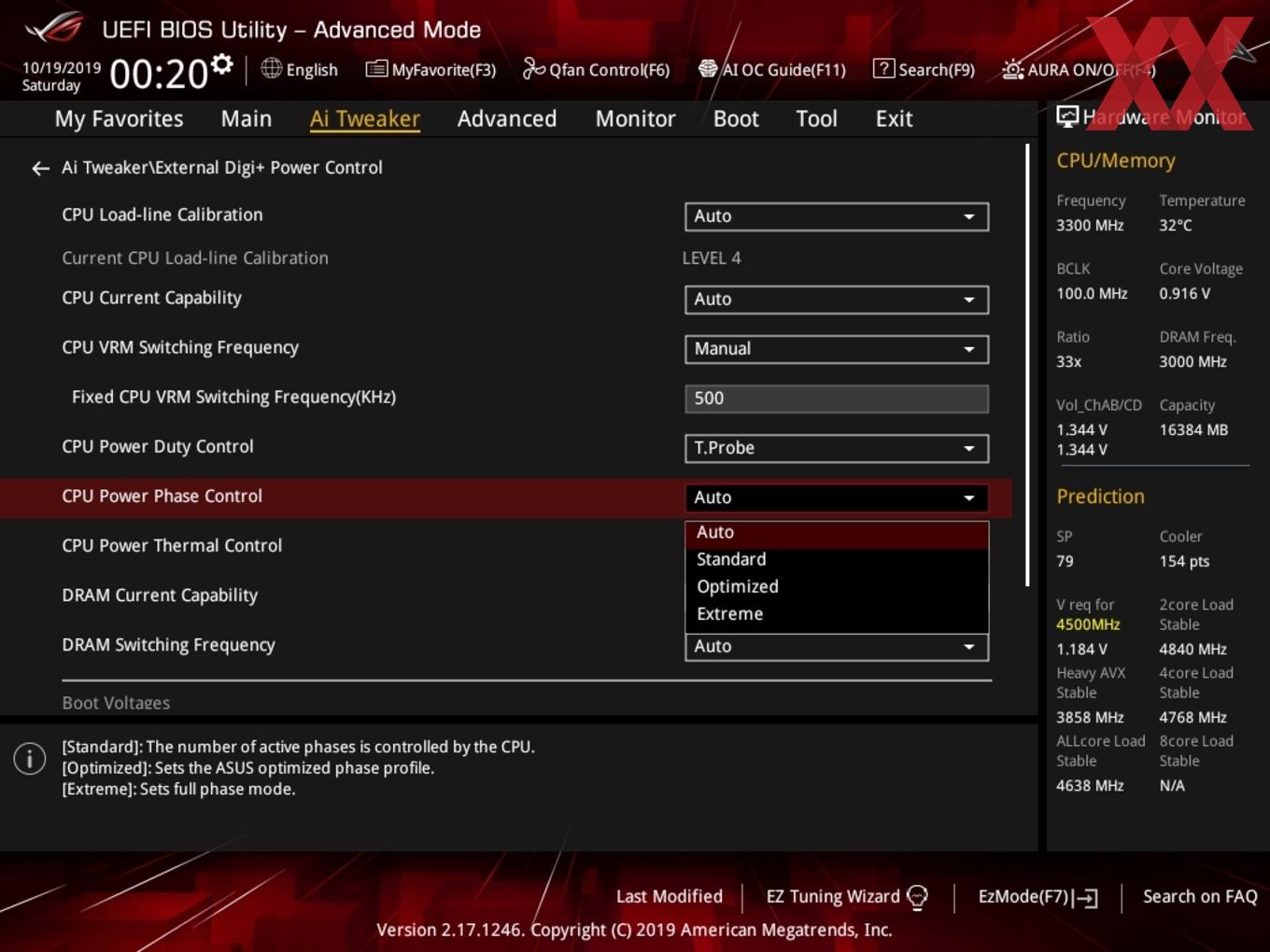Click the breadcrumb Ai Tweaker\External Digi+ Power Control
The width and height of the screenshot is (1270, 952).
(222, 168)
